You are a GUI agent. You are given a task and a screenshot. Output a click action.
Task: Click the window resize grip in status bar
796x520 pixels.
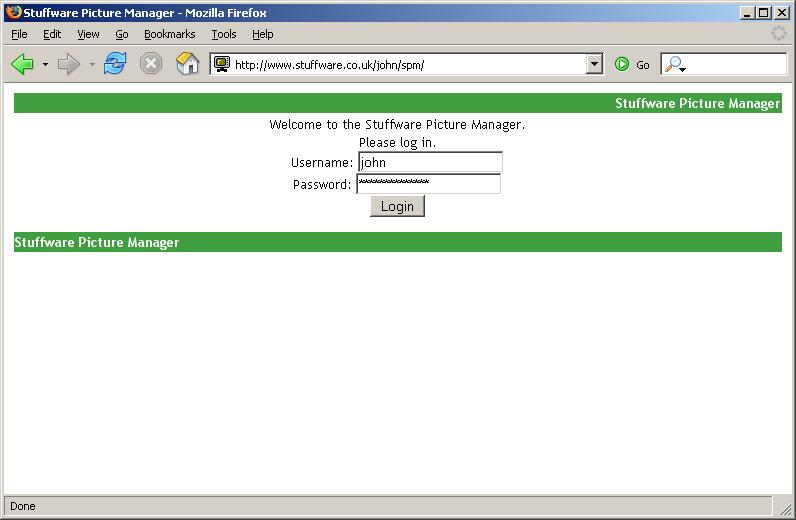pos(784,507)
